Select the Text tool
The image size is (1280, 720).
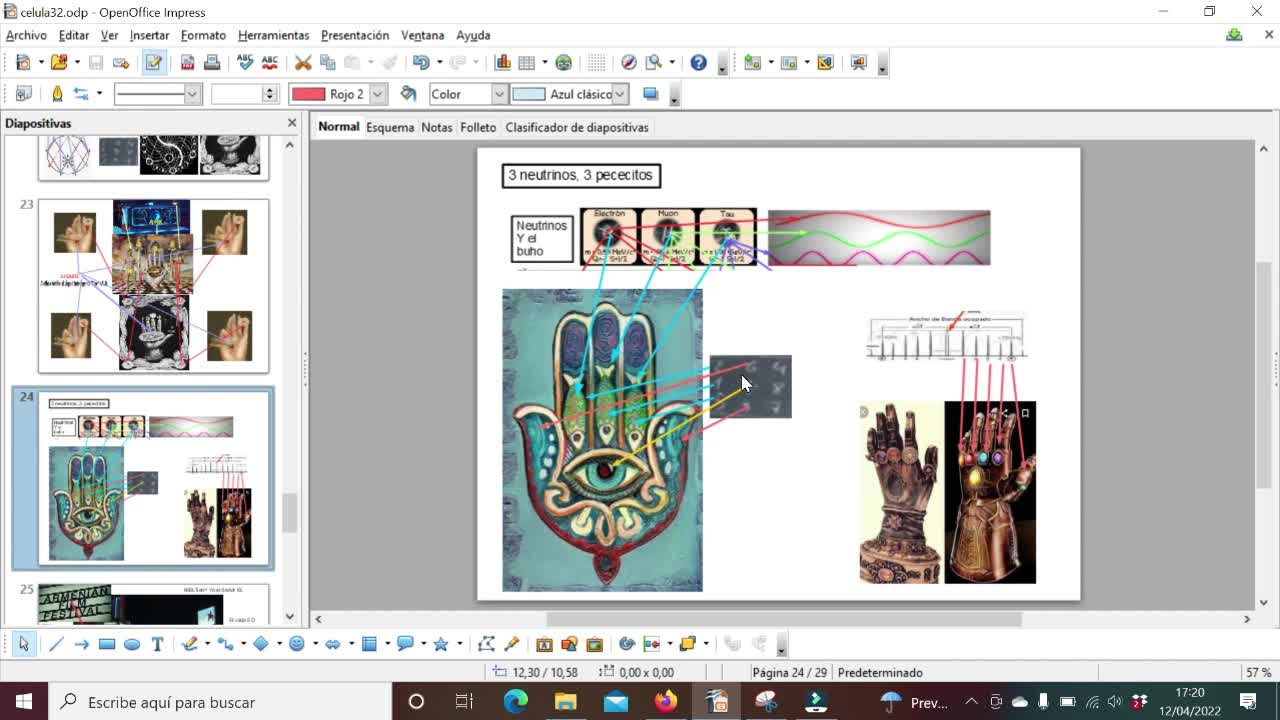(157, 644)
